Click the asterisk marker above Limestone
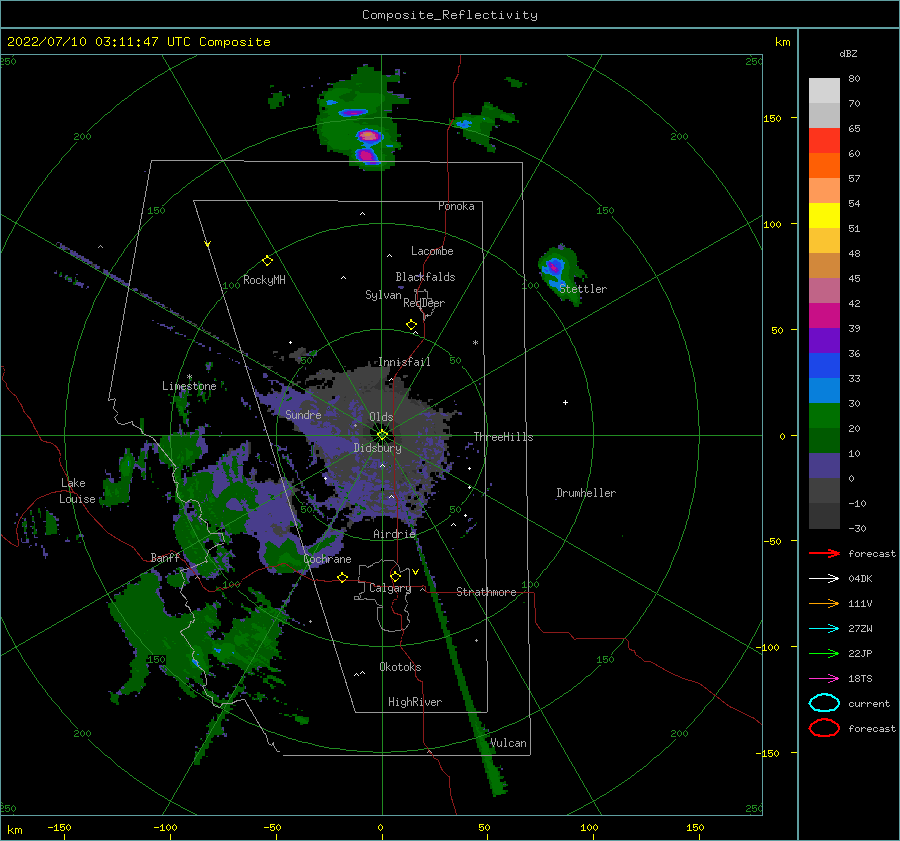900x841 pixels. [x=189, y=377]
